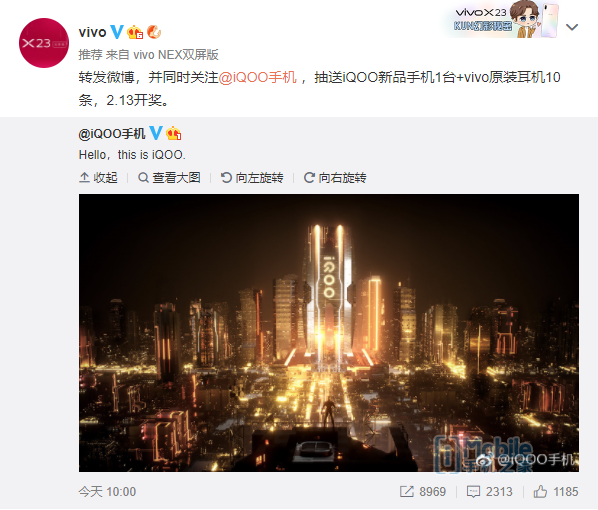
Task: Open the reposted @iQOO手机 author name
Action: pyautogui.click(x=112, y=134)
